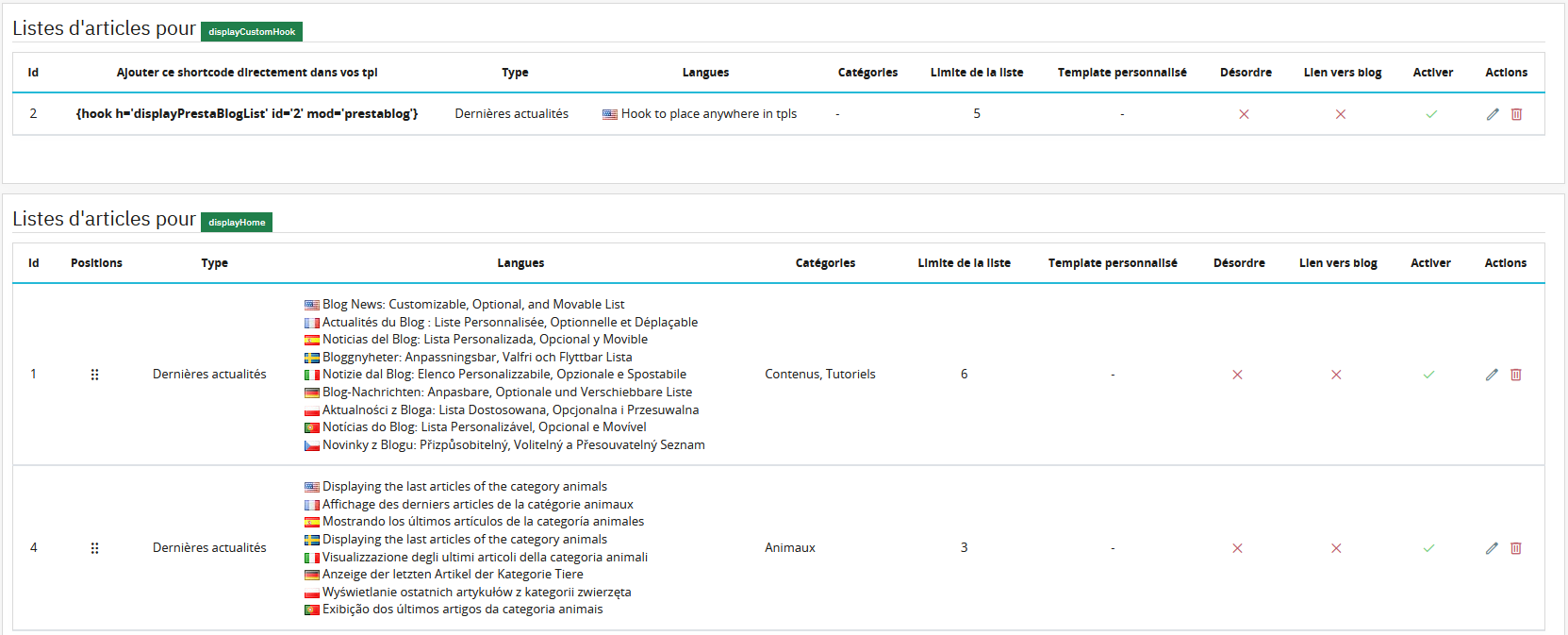Click the Italian flag beside Notizie dal Blog
Viewport: 1568px width, 635px height.
[x=312, y=375]
